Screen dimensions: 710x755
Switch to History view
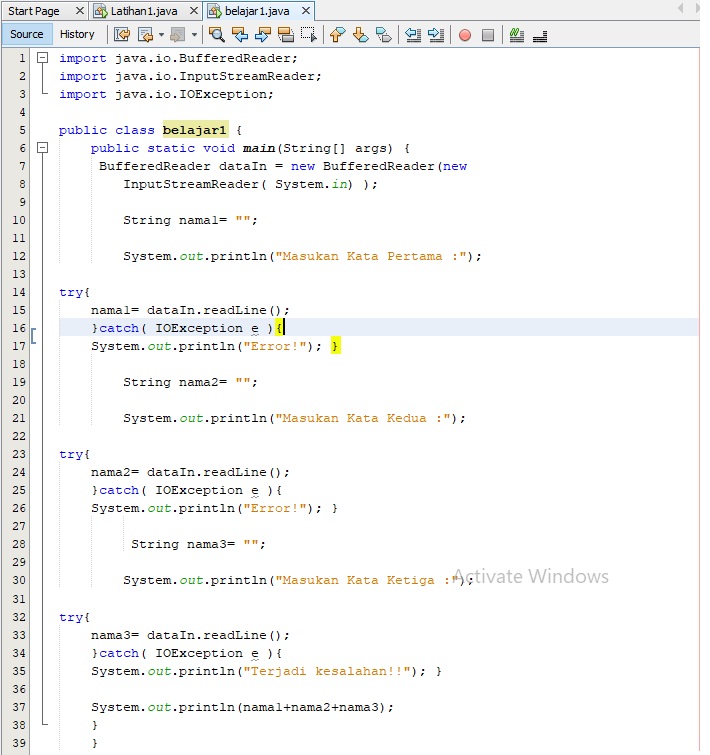(x=77, y=34)
